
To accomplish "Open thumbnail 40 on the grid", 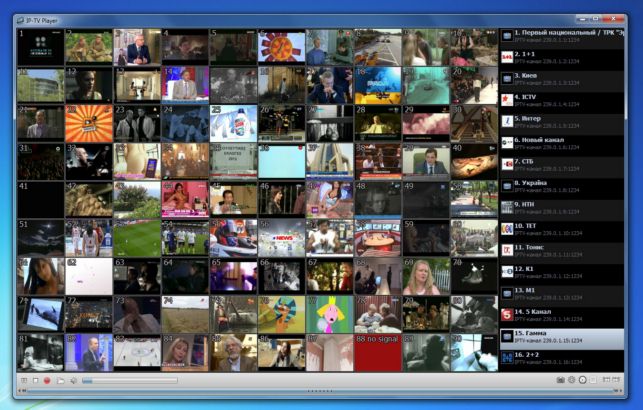I will (474, 162).
